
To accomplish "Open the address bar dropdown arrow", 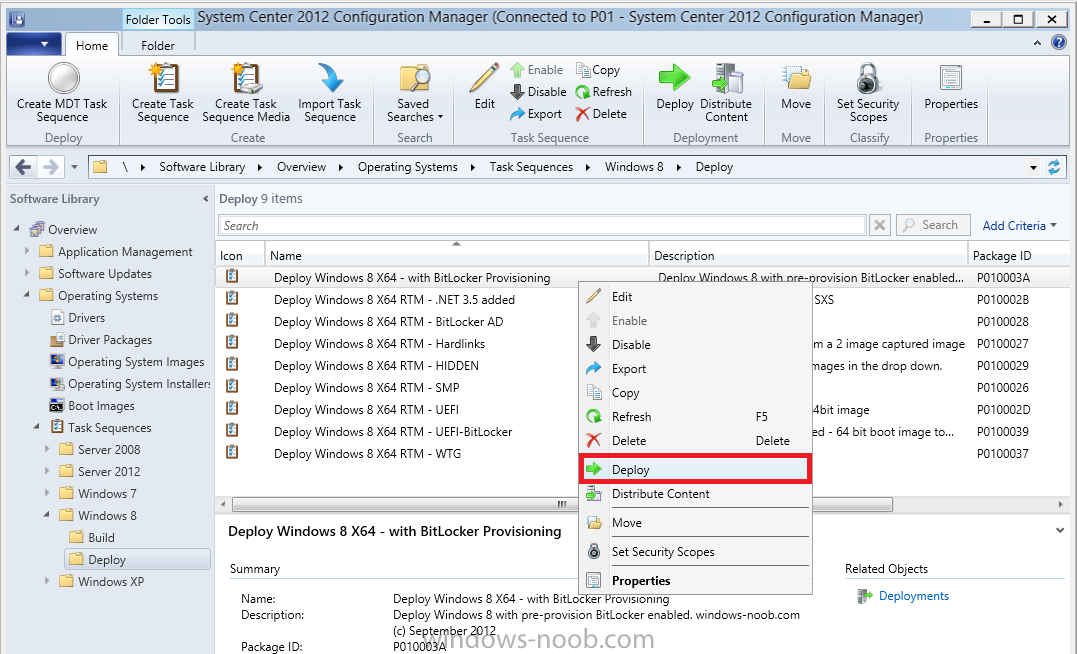I will [1033, 167].
